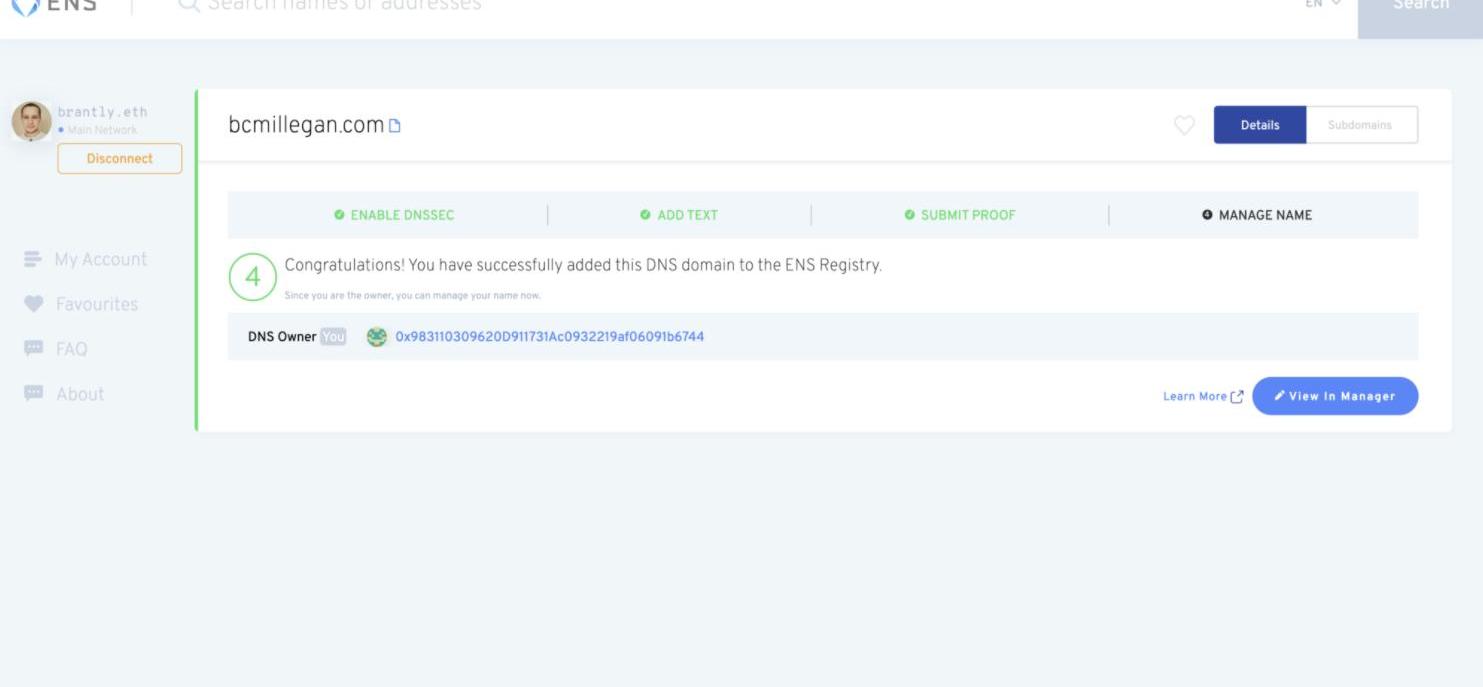Switch to the Subdomains tab
This screenshot has width=1483, height=687.
tap(1360, 125)
